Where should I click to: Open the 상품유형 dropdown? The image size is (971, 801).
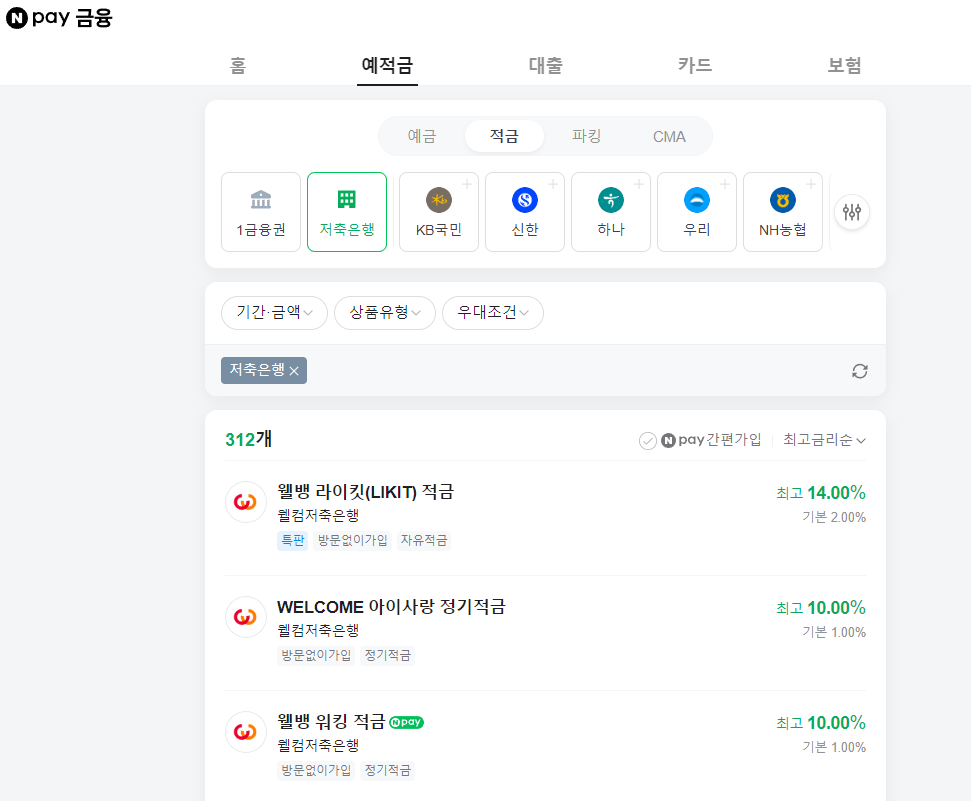point(384,313)
